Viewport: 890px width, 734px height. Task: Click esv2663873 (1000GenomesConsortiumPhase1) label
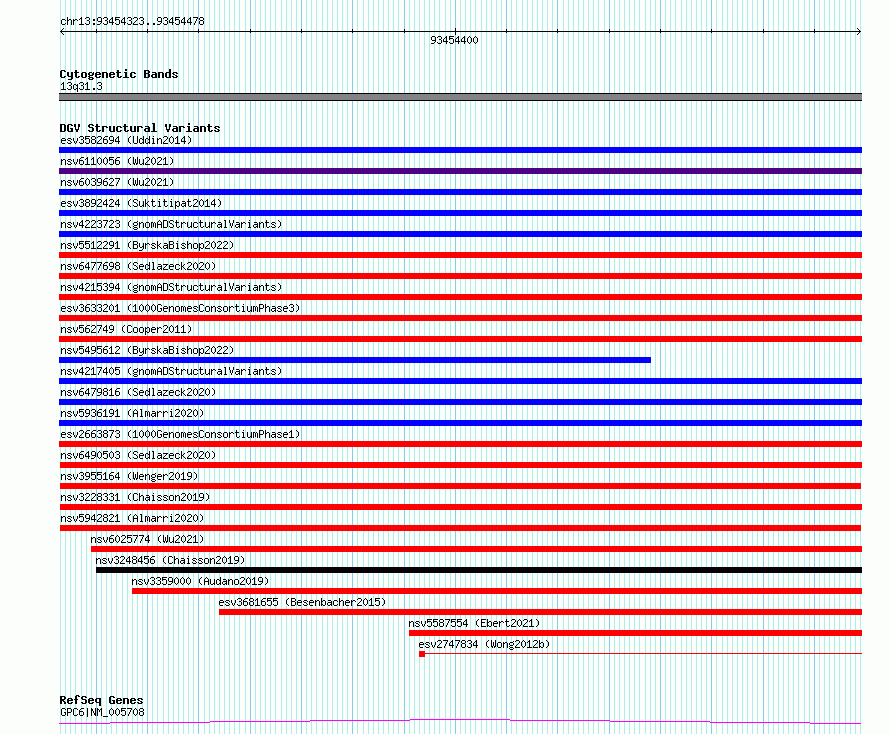tap(180, 434)
